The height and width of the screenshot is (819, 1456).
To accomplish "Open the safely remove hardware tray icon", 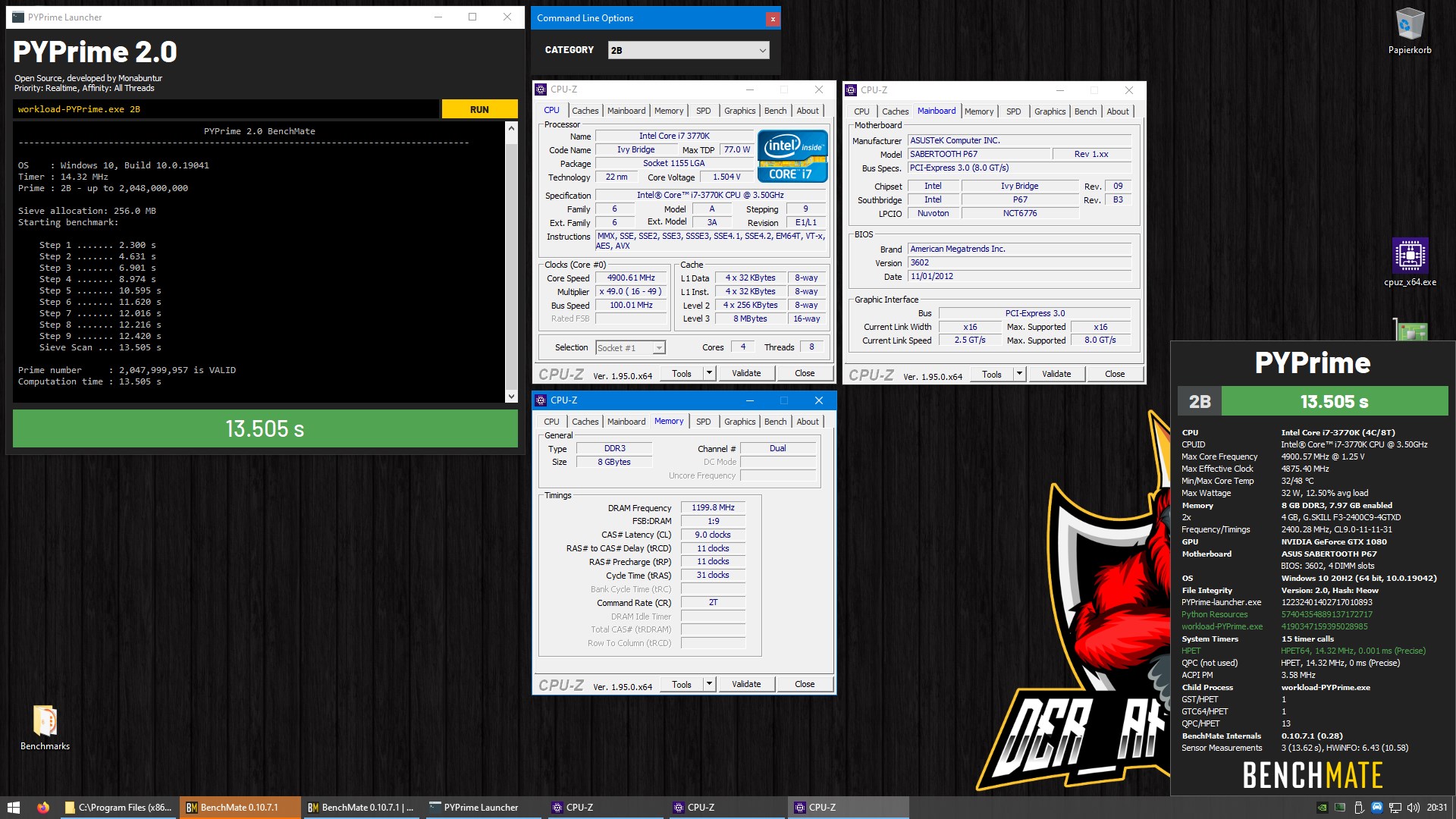I will [1359, 808].
